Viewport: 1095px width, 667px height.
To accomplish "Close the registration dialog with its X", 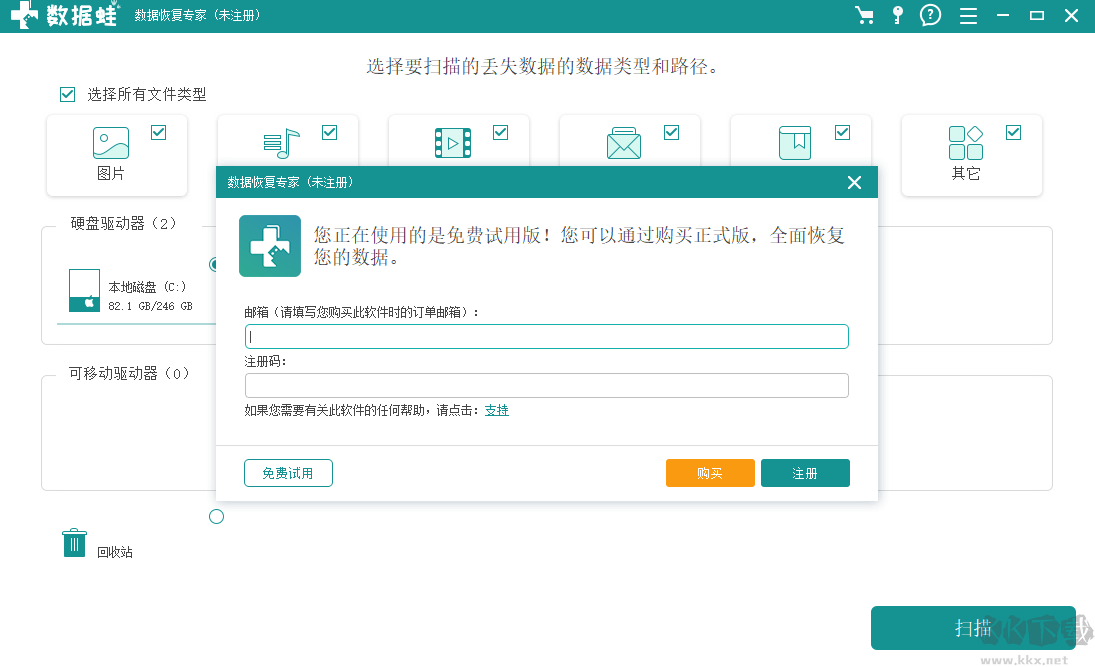I will click(x=854, y=182).
